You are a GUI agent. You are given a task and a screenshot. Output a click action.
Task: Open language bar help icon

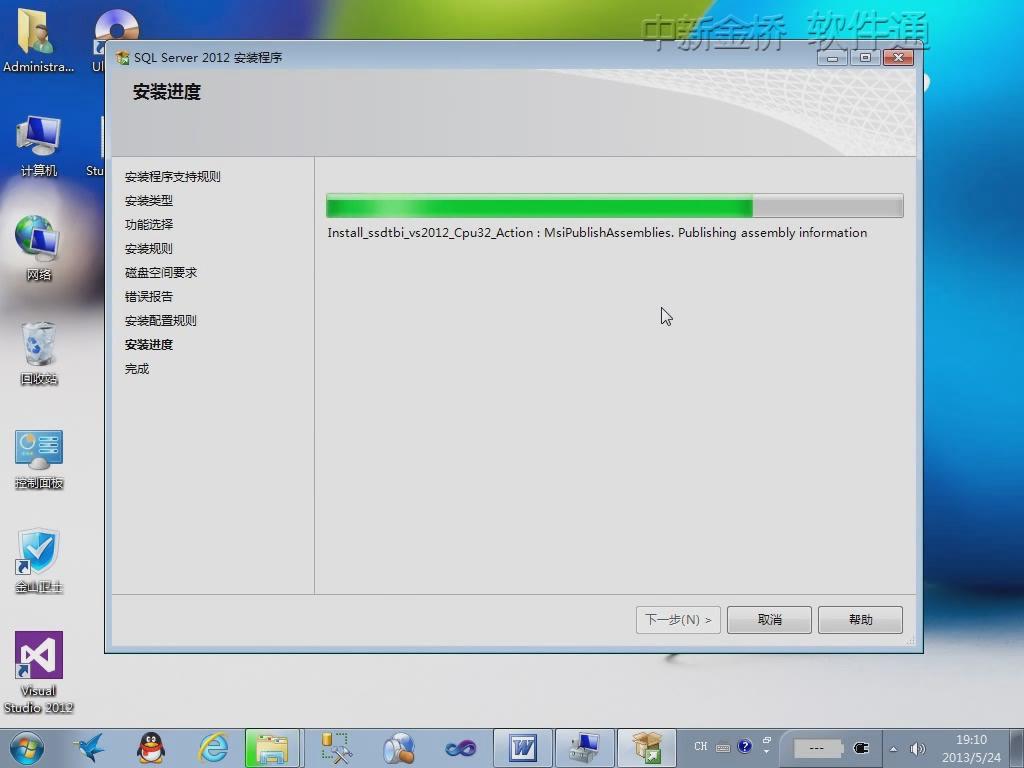(744, 746)
